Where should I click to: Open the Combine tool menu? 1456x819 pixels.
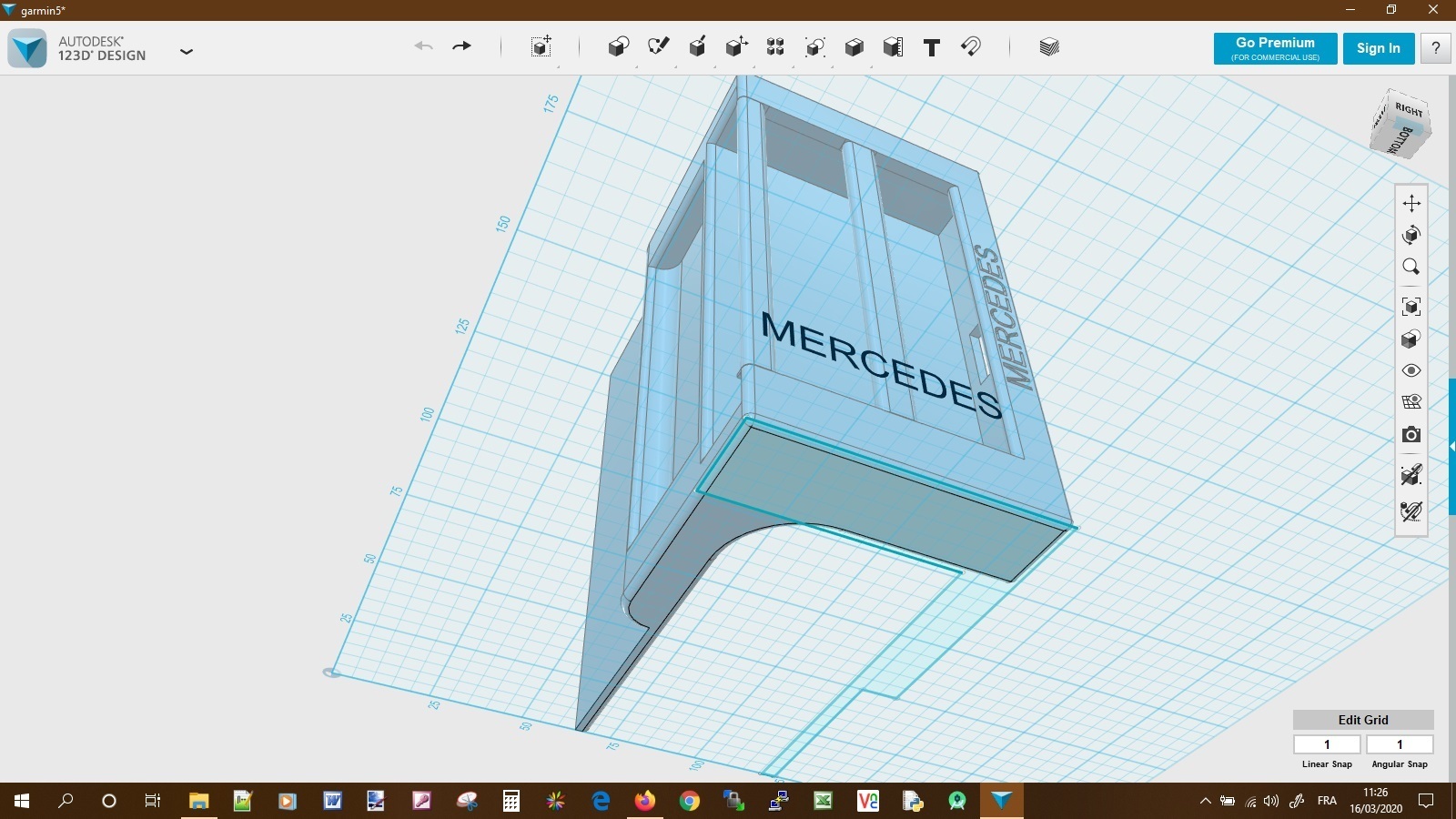(x=854, y=47)
